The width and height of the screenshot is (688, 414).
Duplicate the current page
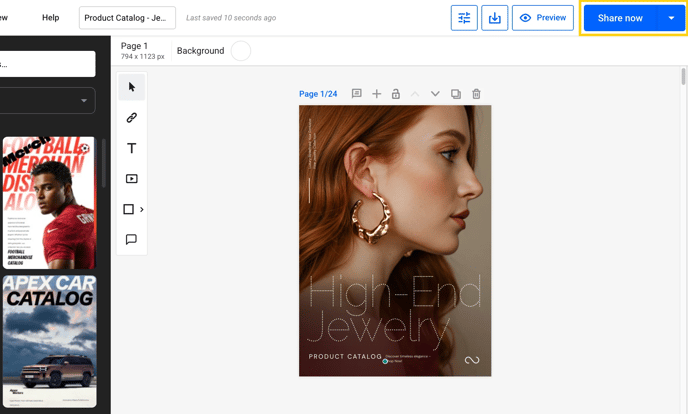456,94
